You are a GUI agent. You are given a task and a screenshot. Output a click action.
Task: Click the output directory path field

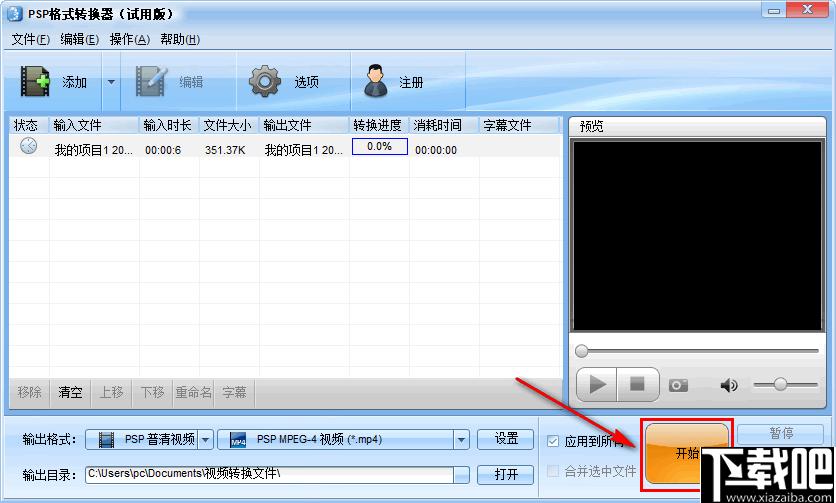click(269, 474)
